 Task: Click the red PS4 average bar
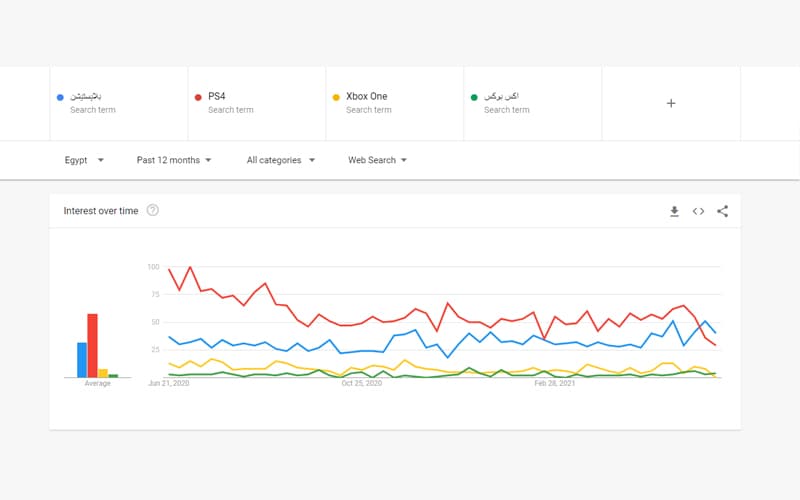tap(92, 345)
